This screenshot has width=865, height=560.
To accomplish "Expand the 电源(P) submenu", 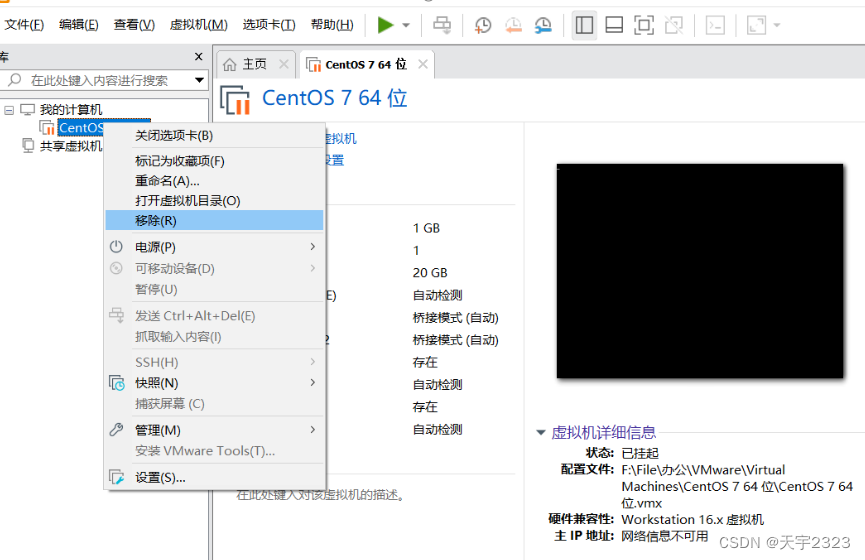I will pyautogui.click(x=214, y=247).
